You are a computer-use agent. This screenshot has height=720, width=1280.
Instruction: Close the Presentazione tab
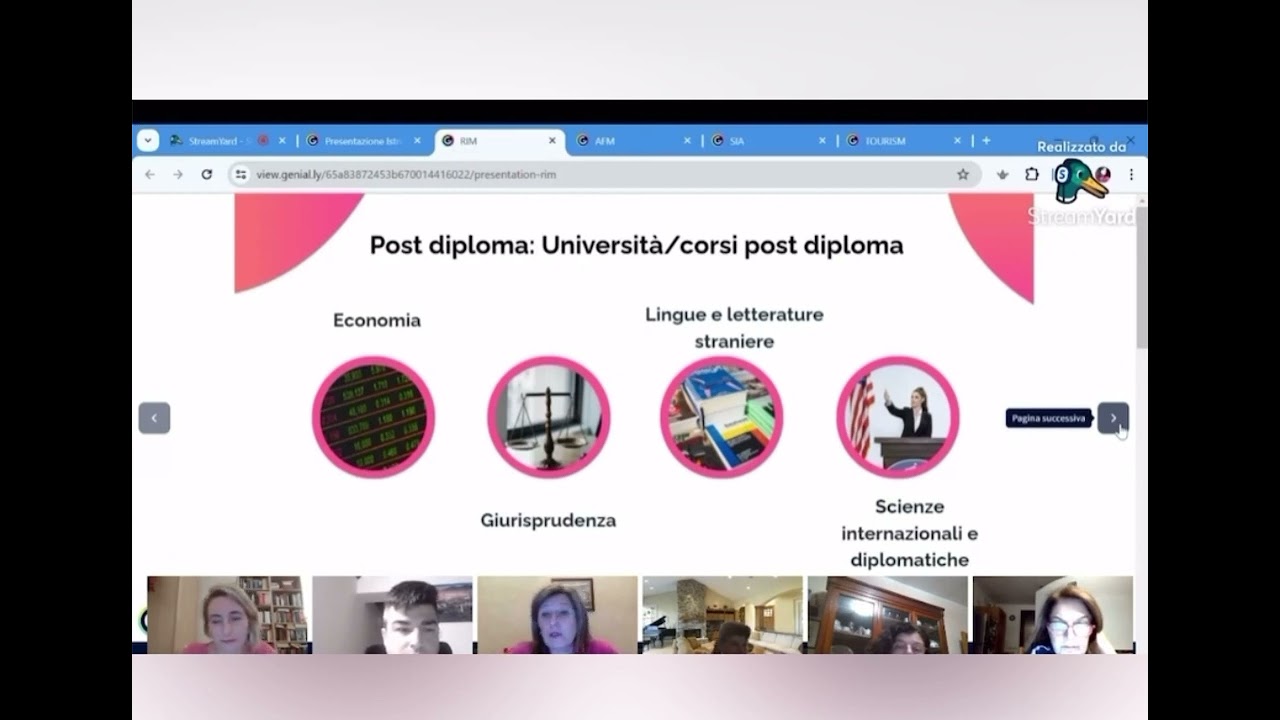pyautogui.click(x=417, y=141)
